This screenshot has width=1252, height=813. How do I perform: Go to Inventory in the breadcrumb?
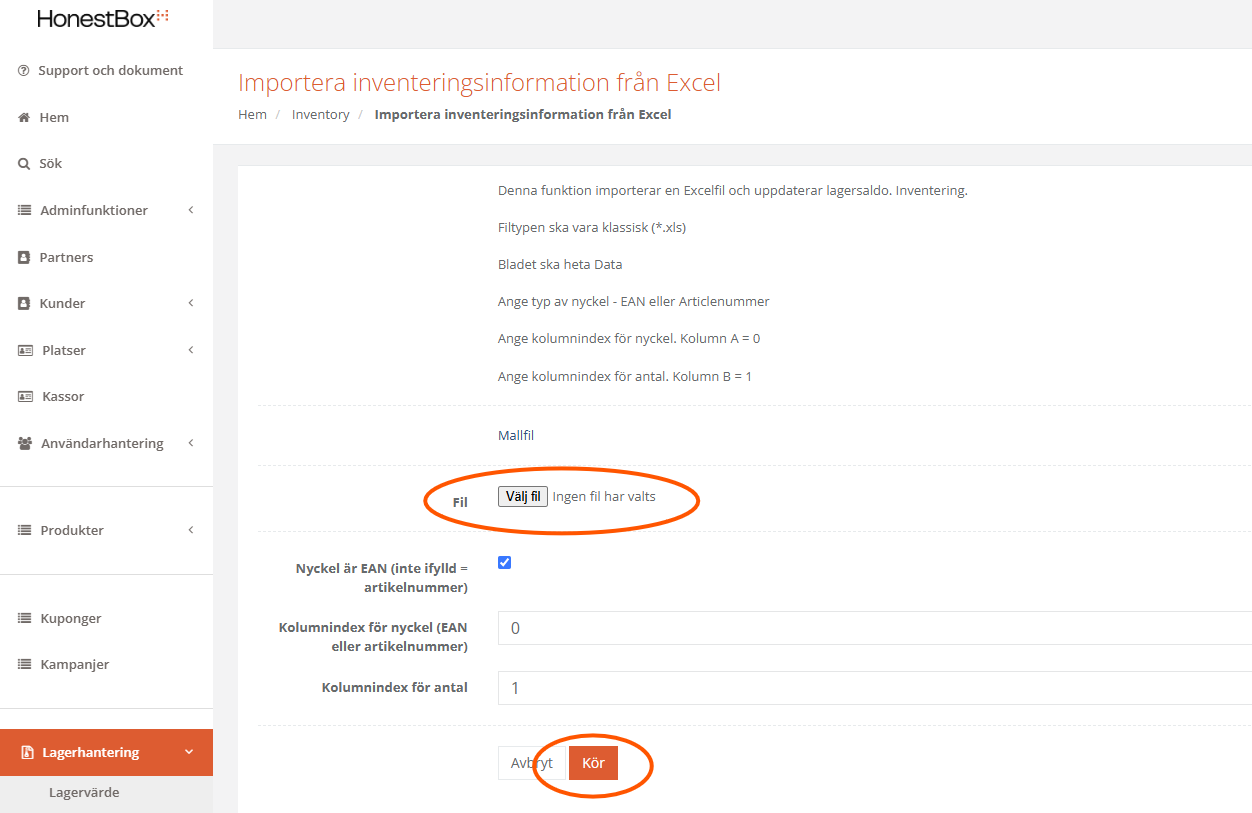[x=320, y=115]
